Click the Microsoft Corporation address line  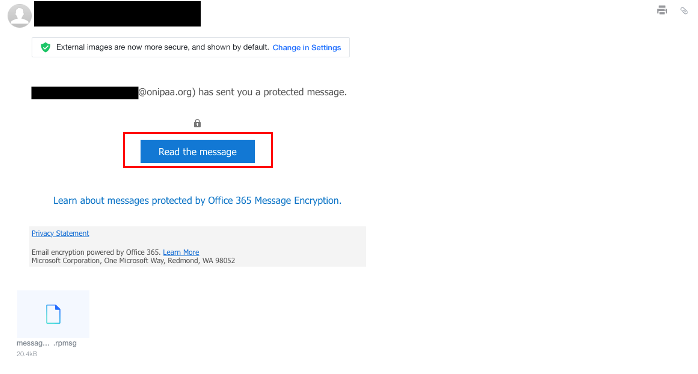click(133, 260)
